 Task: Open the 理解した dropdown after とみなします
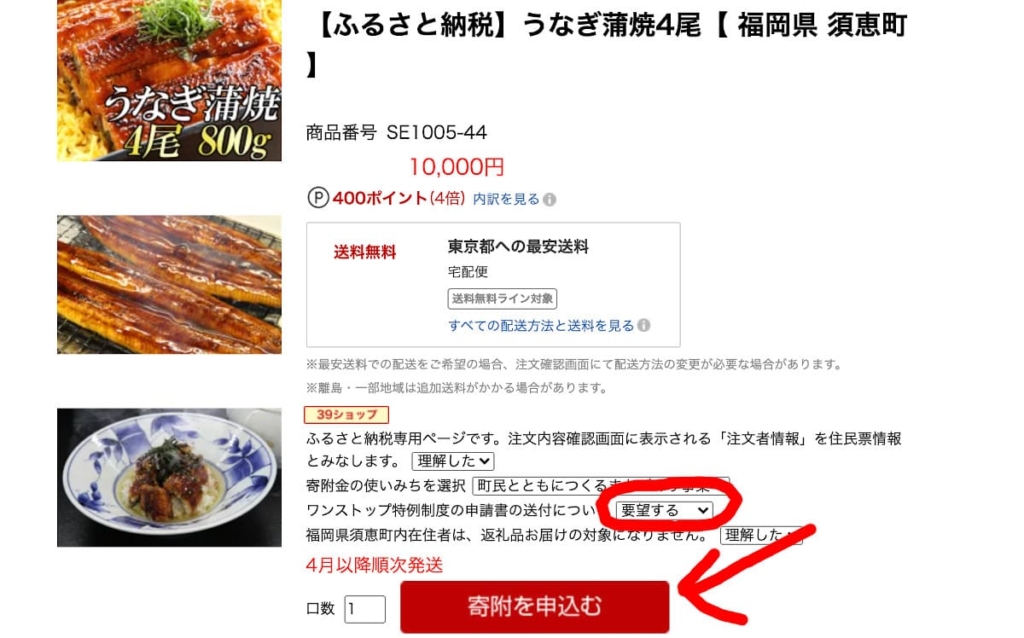pyautogui.click(x=453, y=461)
